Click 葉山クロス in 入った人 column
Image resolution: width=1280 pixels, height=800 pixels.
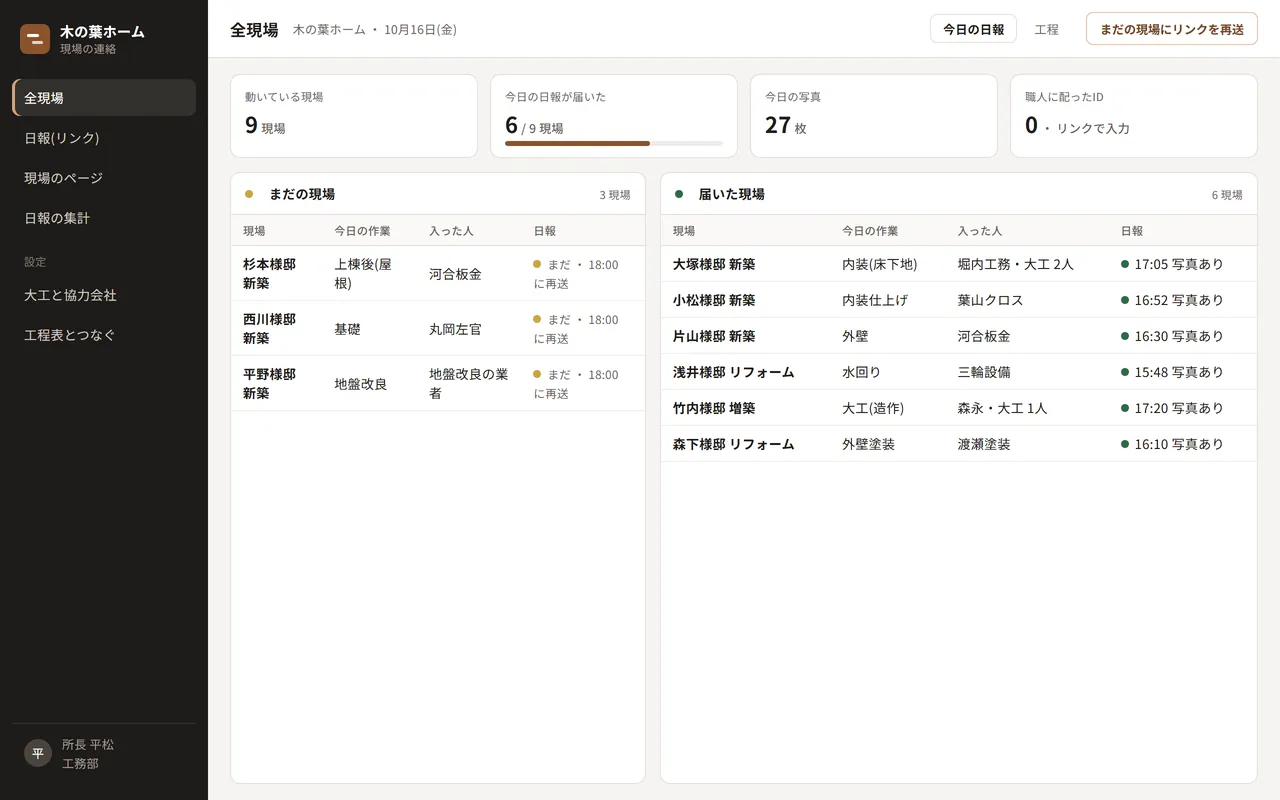991,300
